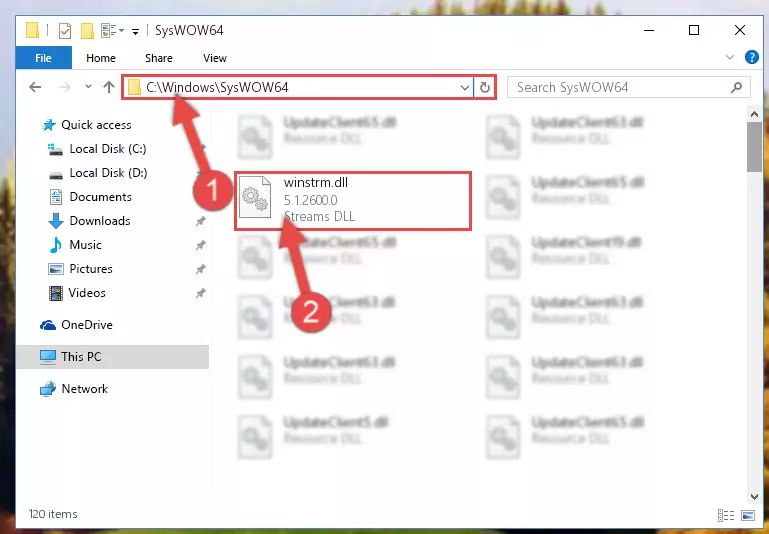Open the Customize Quick Access Toolbar dropdown
The image size is (769, 534).
click(135, 31)
